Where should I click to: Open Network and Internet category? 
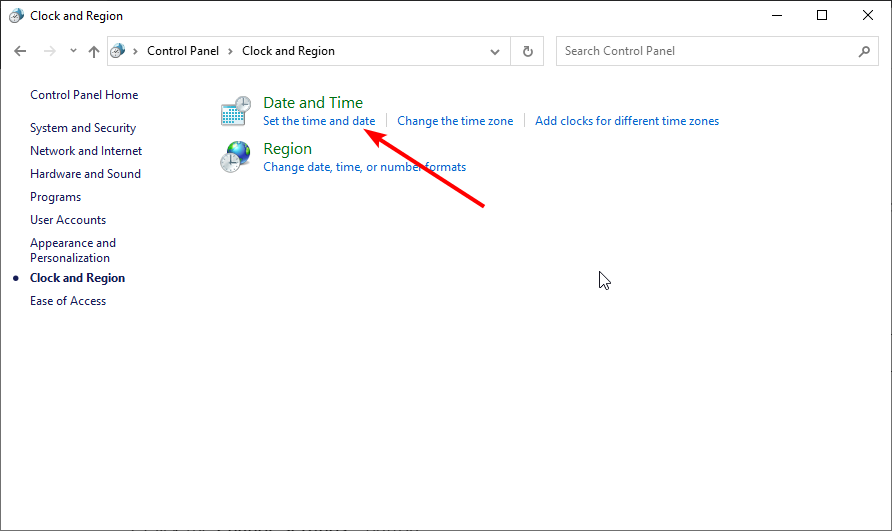click(x=86, y=151)
